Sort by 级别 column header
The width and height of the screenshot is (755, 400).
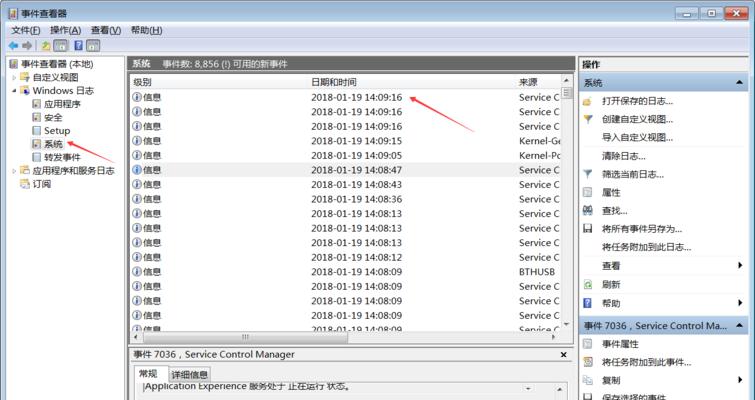[x=143, y=82]
